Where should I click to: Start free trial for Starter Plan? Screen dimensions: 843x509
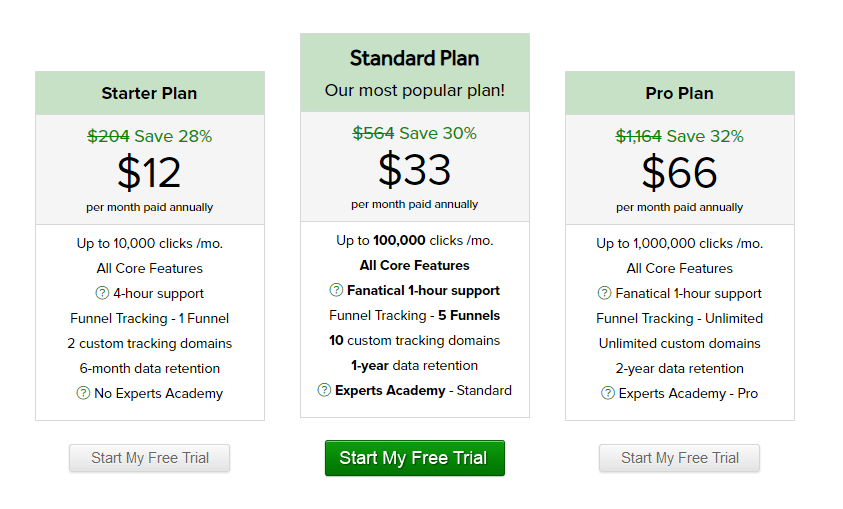click(x=150, y=458)
